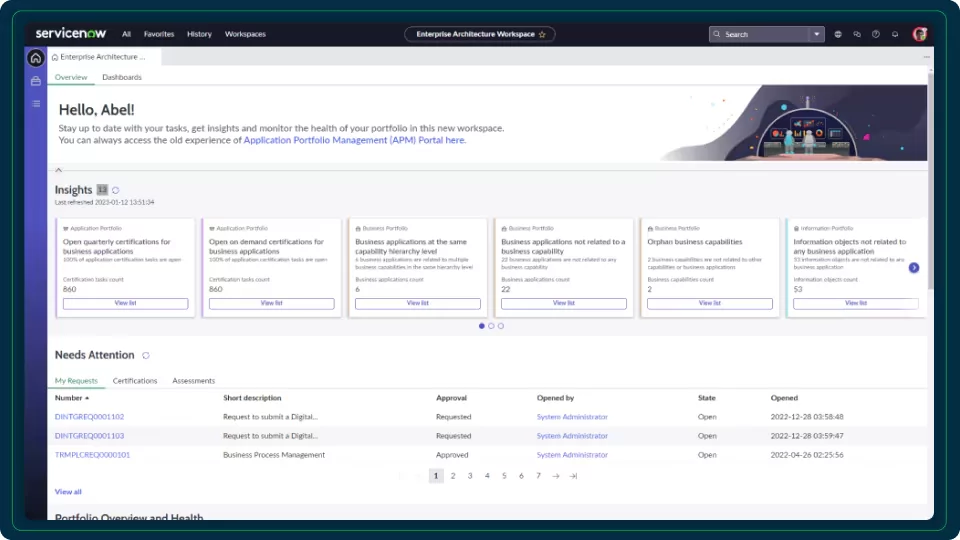
Task: Select the third carousel page dot
Action: click(501, 326)
